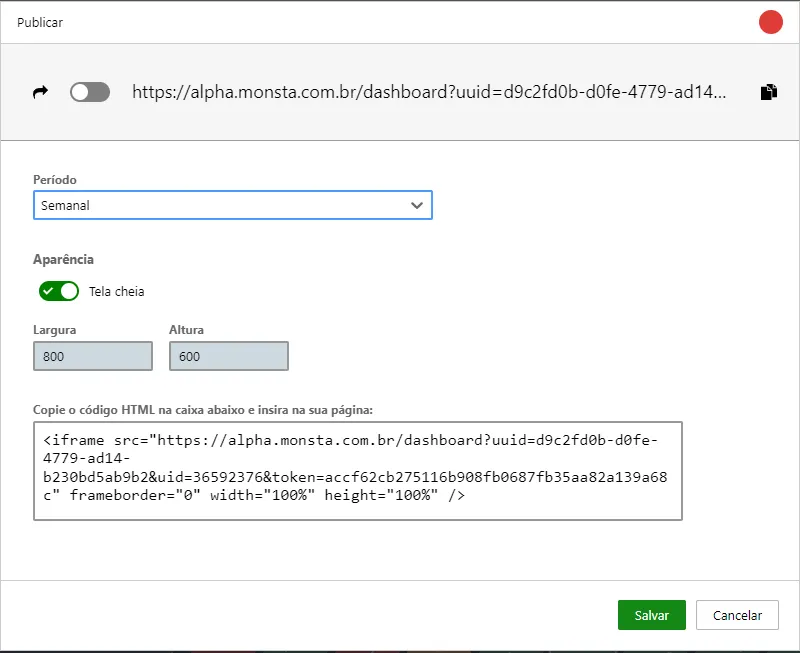Click inside the iframe HTML code box
The width and height of the screenshot is (800, 653).
(x=358, y=471)
